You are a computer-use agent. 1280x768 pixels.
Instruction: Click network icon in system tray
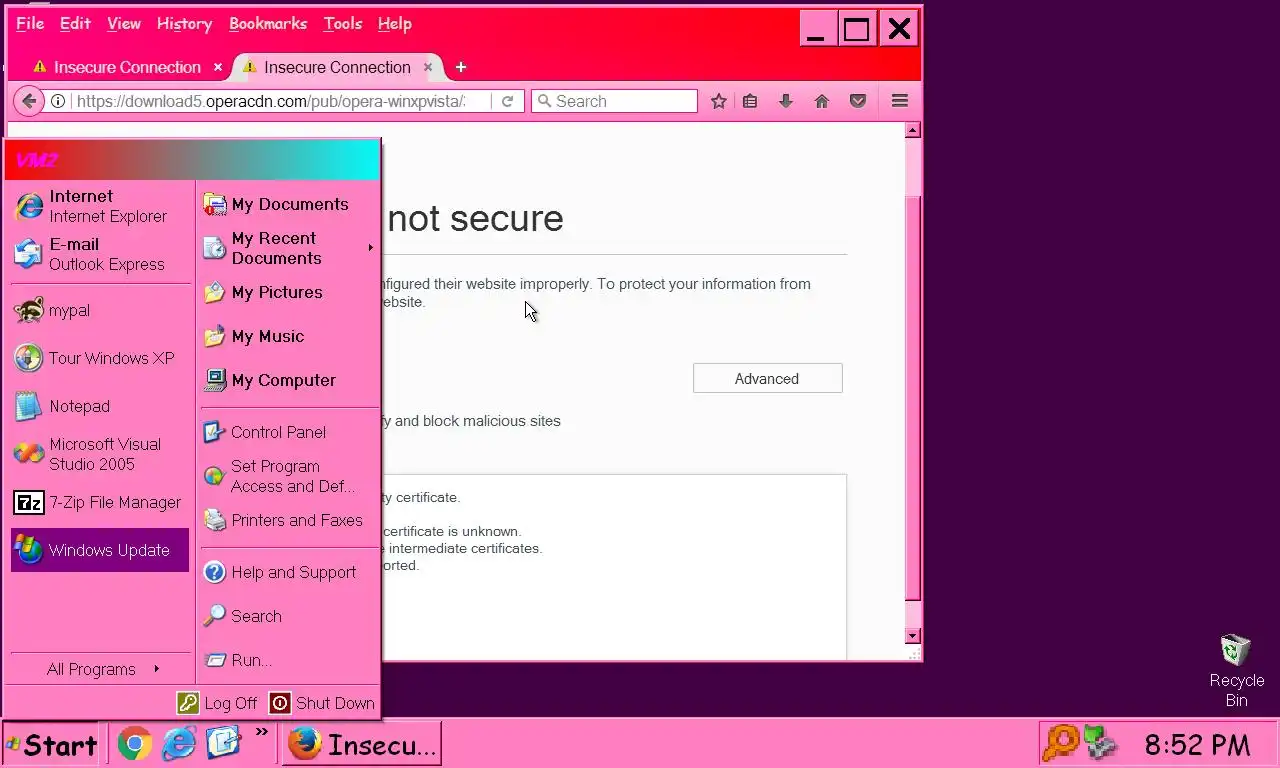1100,744
